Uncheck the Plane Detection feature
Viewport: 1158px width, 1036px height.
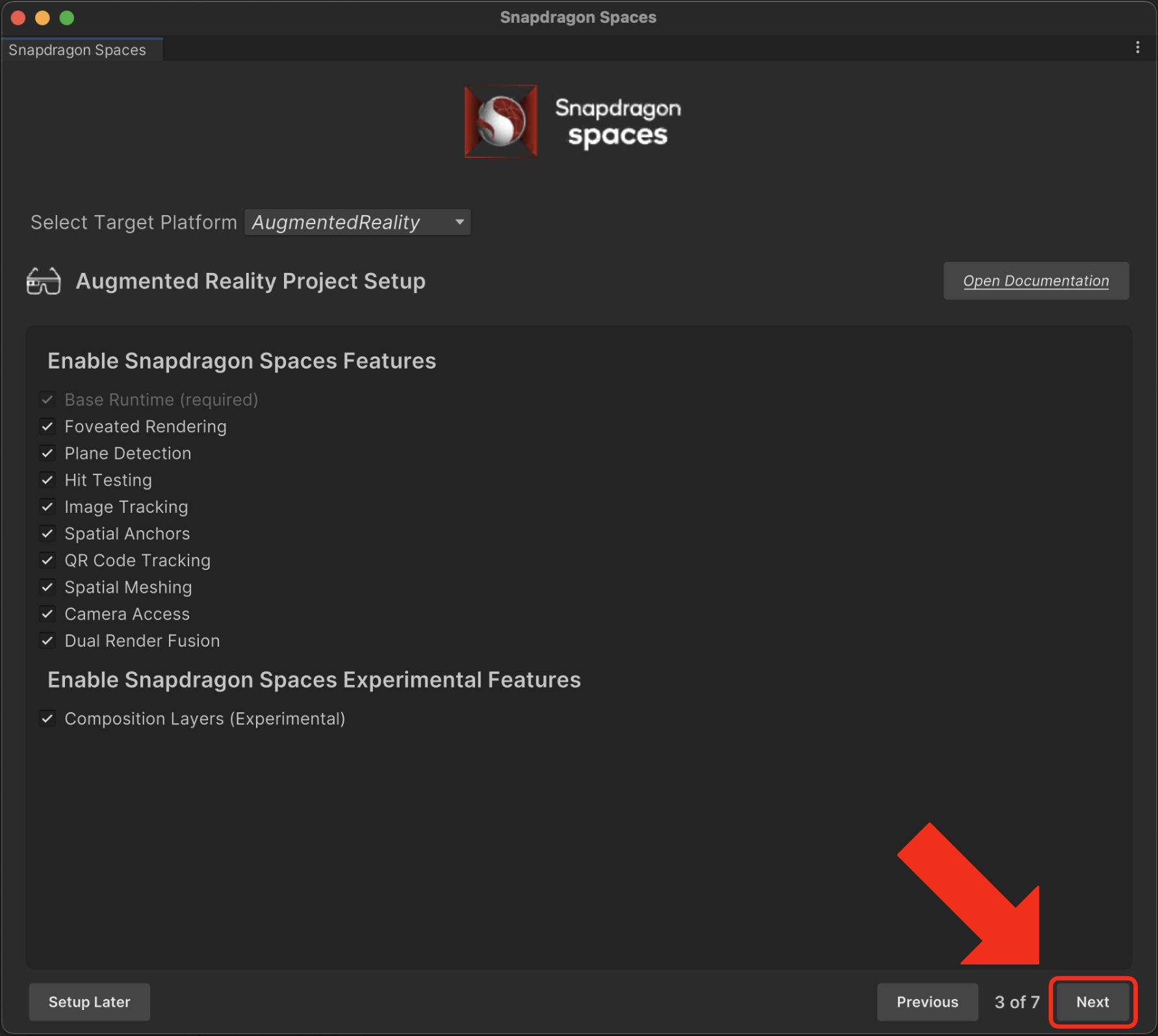(x=47, y=453)
